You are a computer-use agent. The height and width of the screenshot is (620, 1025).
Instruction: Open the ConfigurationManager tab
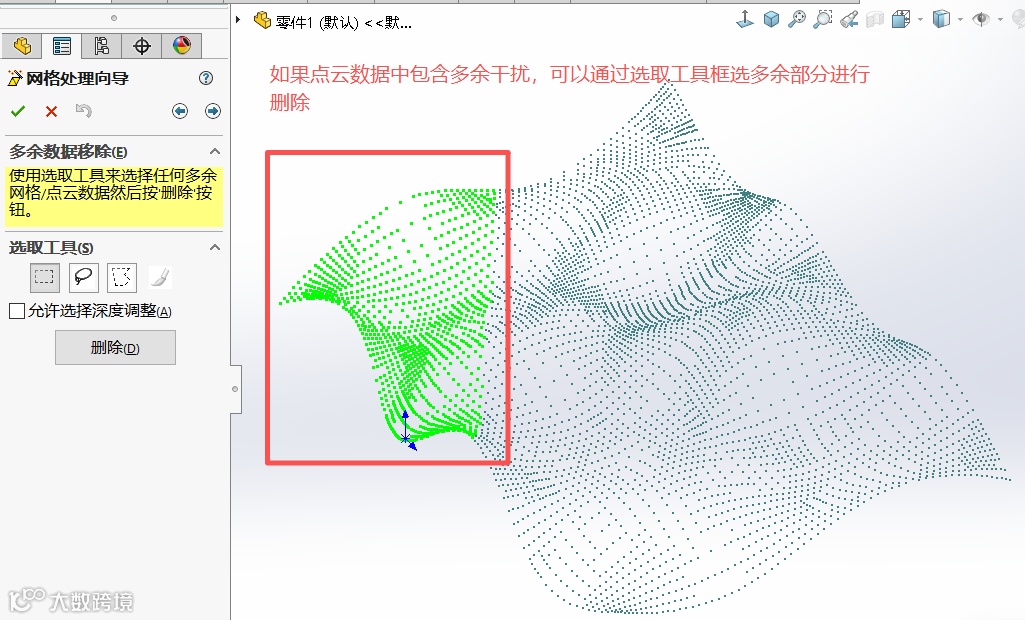(x=101, y=46)
